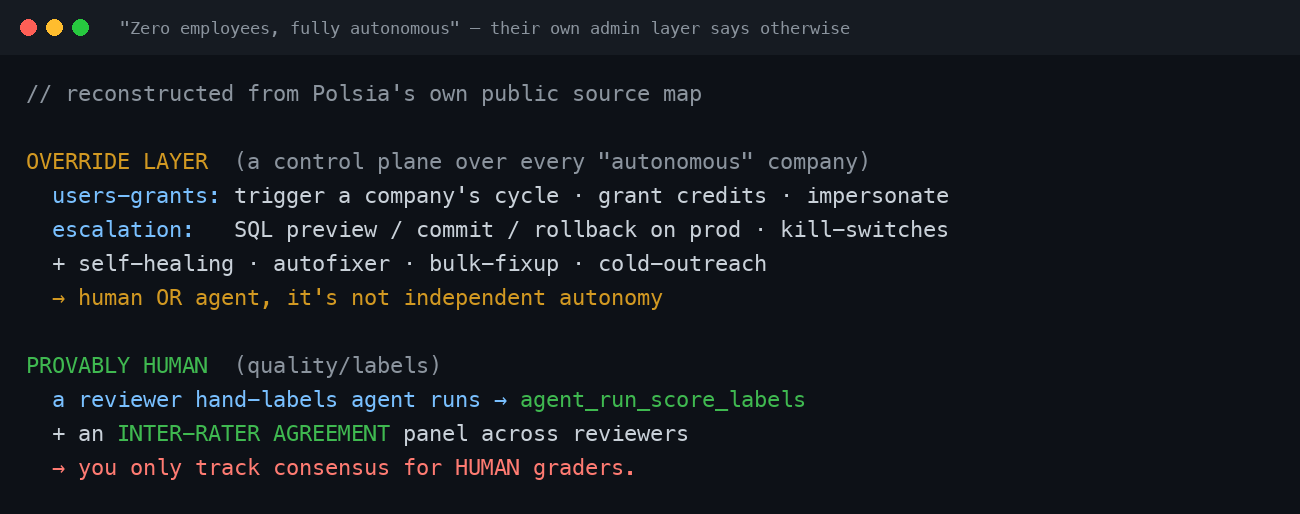Click the text "cold-outreach"
The width and height of the screenshot is (1300, 514).
pyautogui.click(x=683, y=264)
